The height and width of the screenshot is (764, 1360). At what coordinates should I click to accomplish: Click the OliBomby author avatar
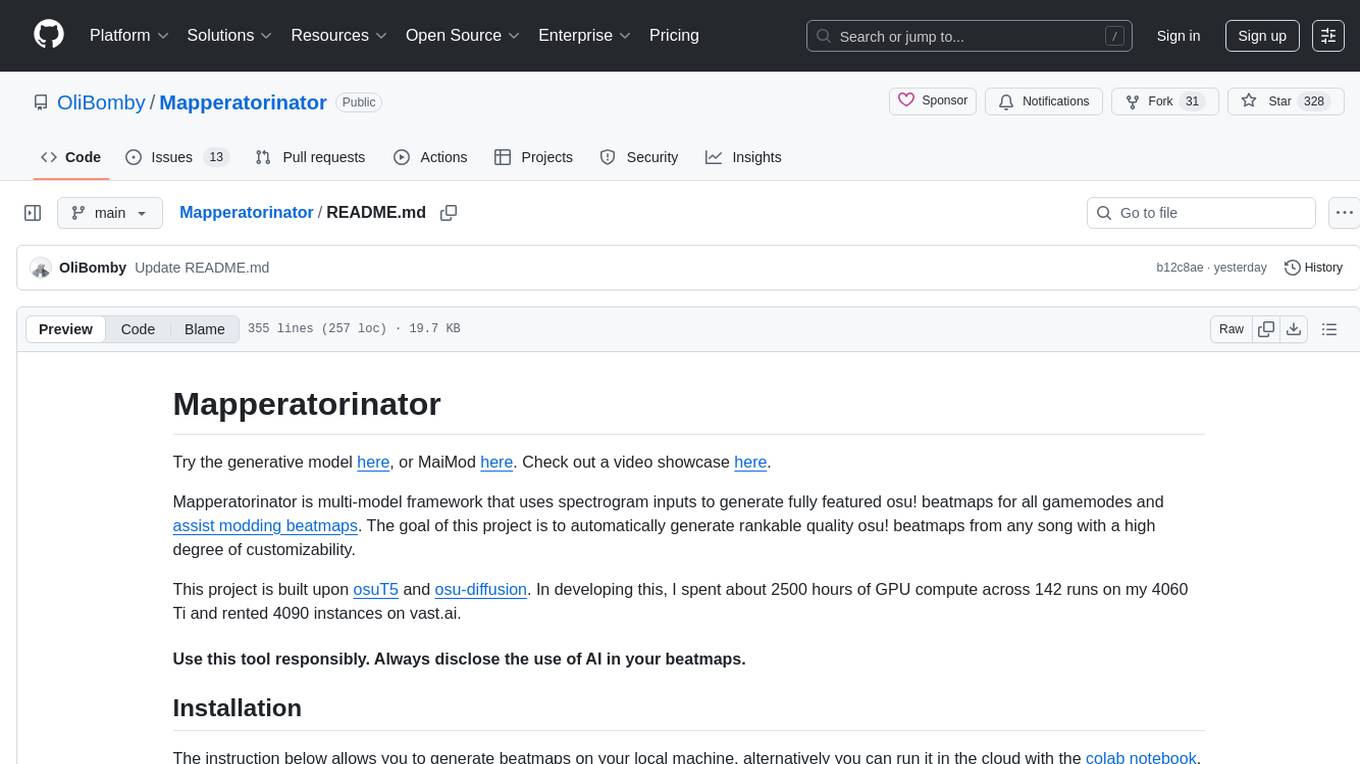pyautogui.click(x=41, y=268)
